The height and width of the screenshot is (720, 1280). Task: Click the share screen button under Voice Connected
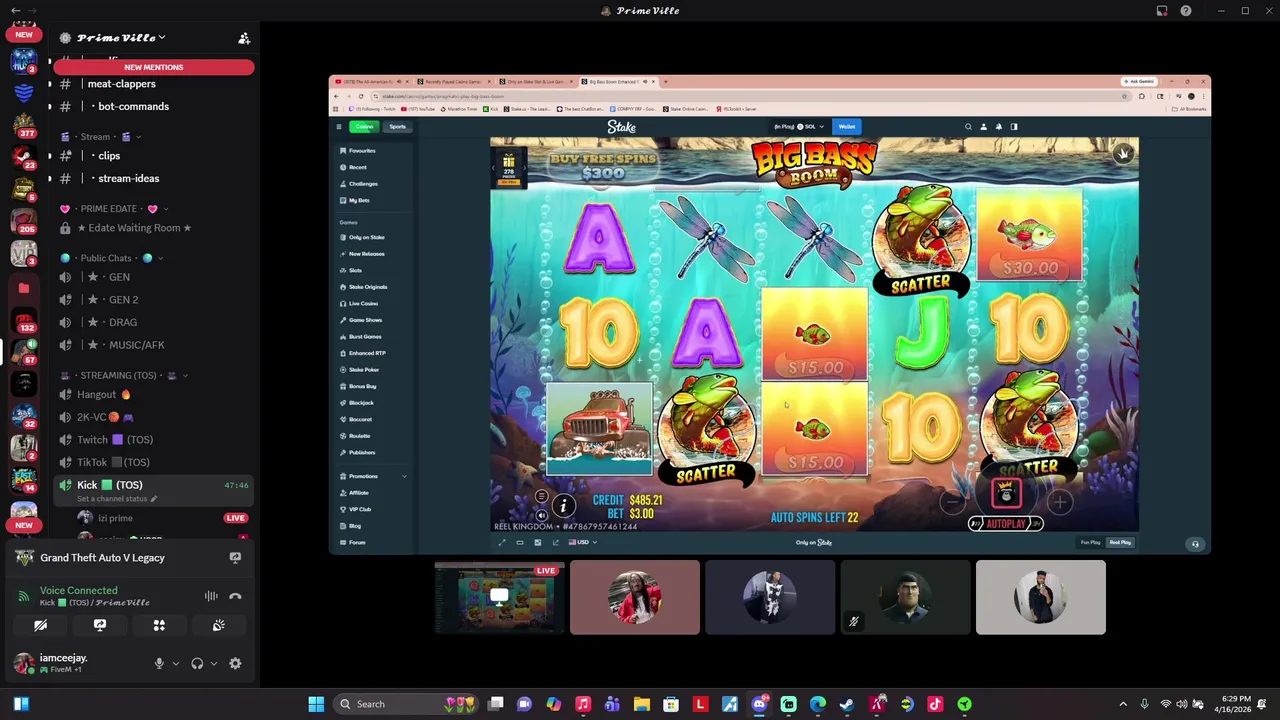coord(100,625)
